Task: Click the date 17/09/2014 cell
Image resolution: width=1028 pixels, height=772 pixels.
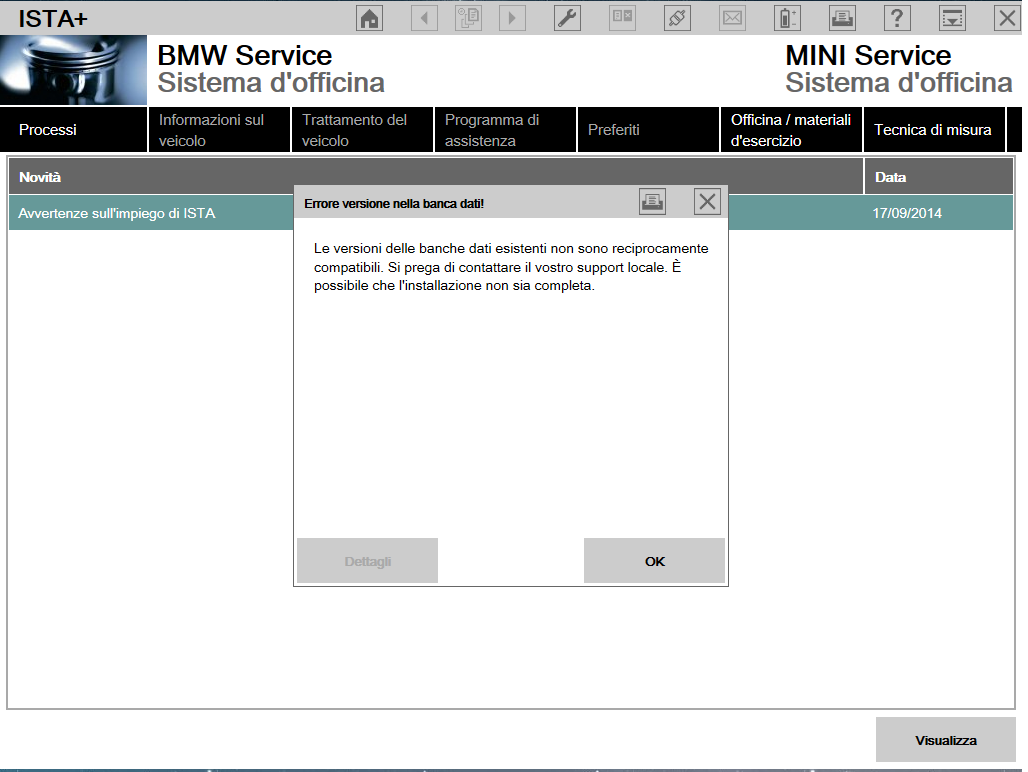Action: coord(907,213)
